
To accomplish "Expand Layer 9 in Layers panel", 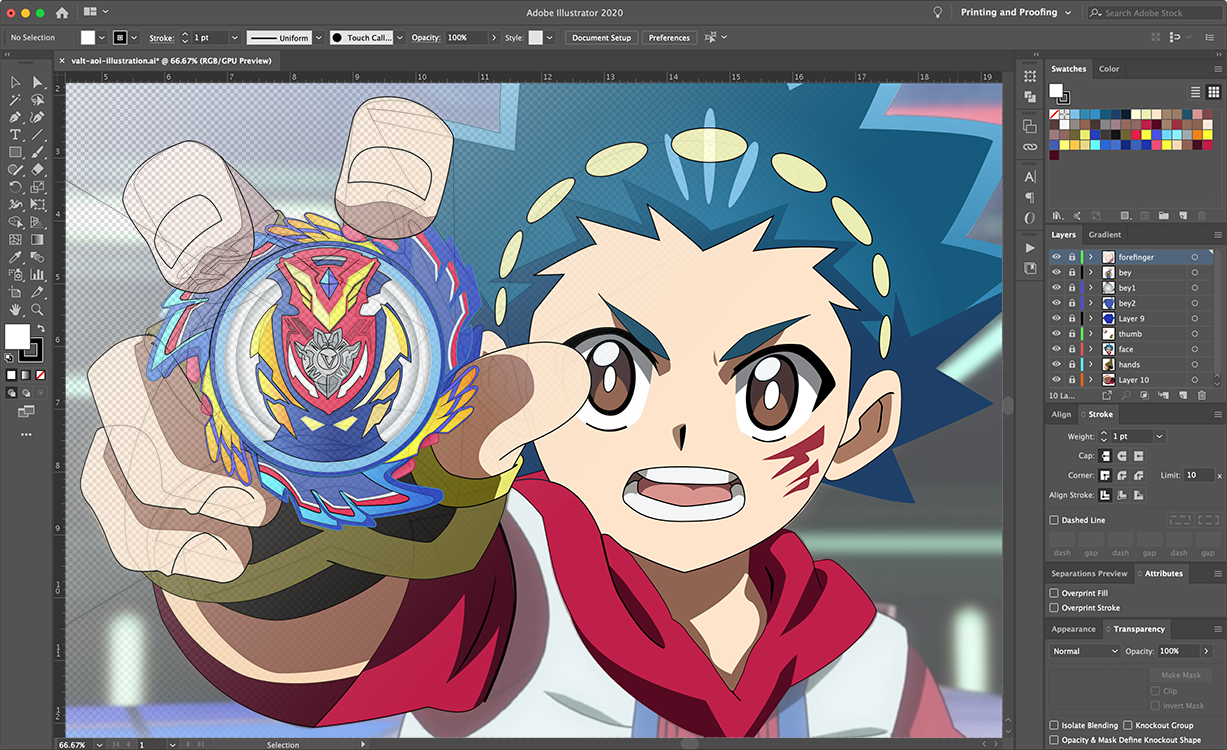I will pos(1091,318).
